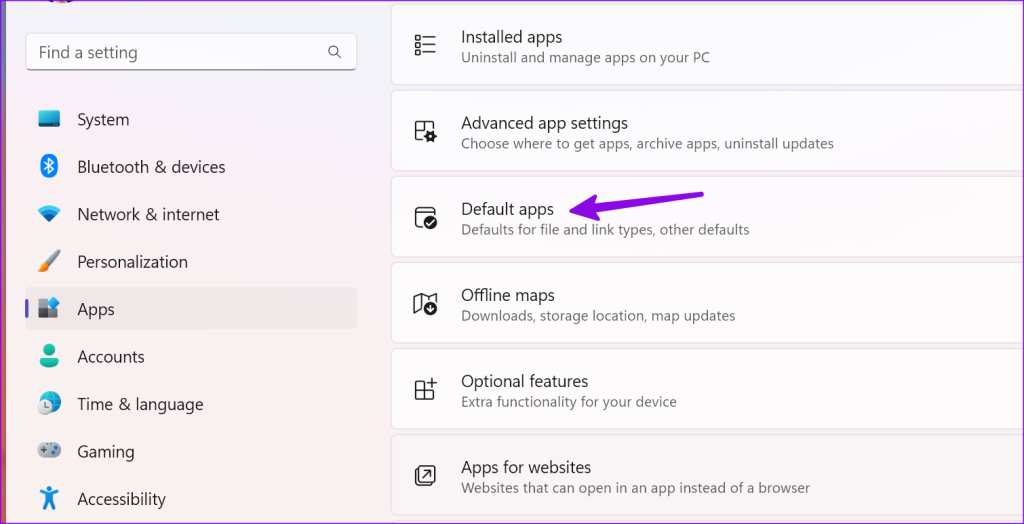Click the Offline maps icon
Viewport: 1024px width, 524px height.
coord(425,304)
